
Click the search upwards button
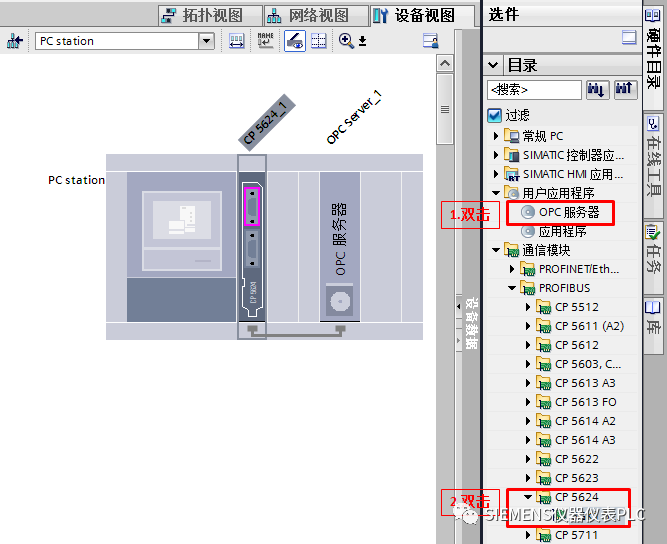coord(625,90)
